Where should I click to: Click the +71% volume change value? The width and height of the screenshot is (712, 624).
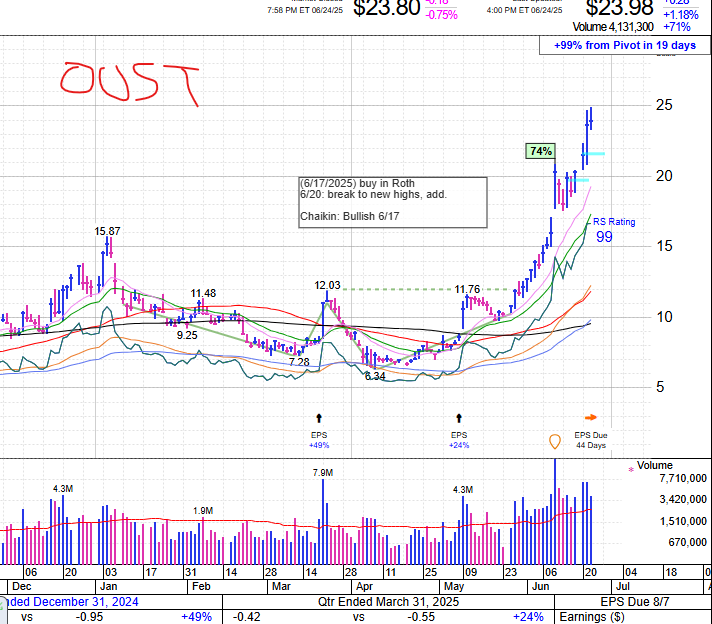tap(677, 27)
